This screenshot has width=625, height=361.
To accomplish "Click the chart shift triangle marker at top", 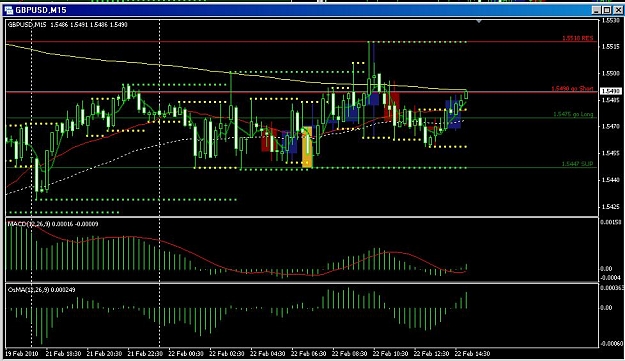I will [x=479, y=21].
